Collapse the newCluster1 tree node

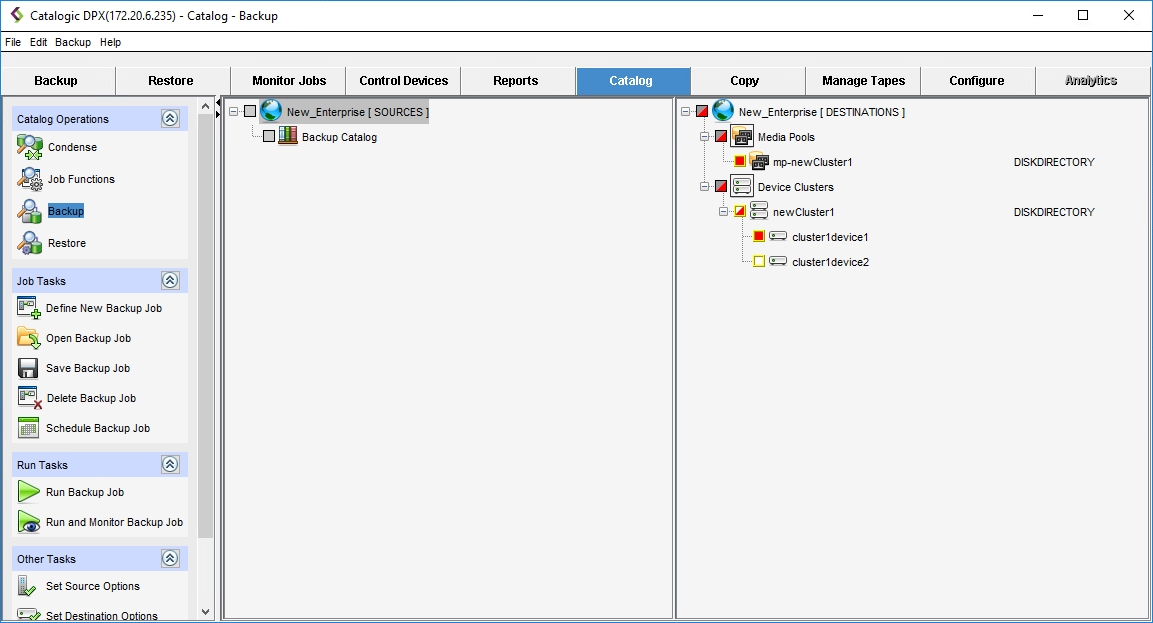723,212
